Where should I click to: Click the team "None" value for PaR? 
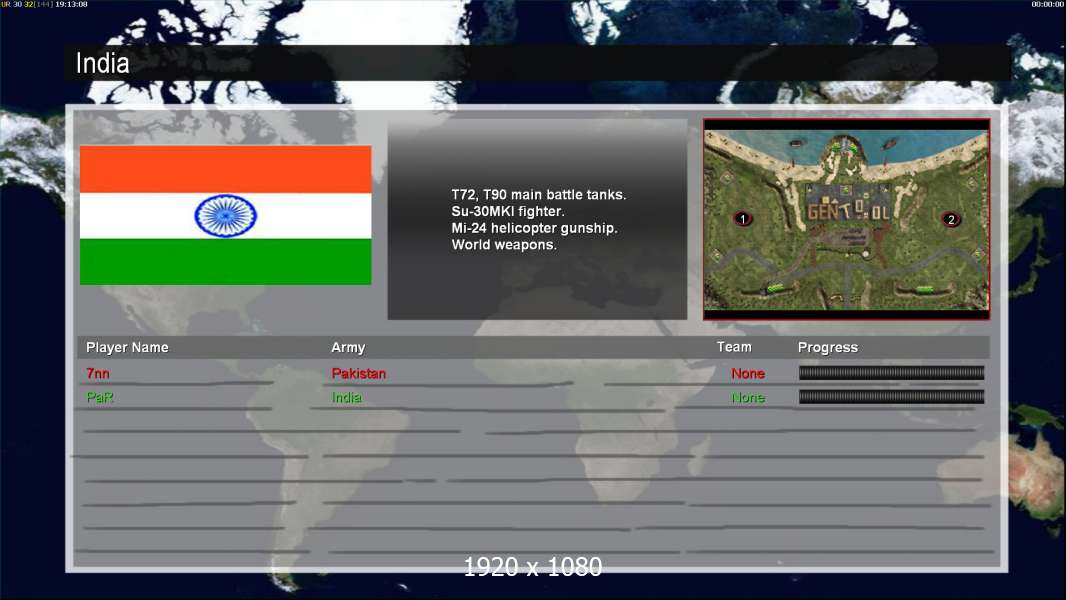tap(748, 398)
